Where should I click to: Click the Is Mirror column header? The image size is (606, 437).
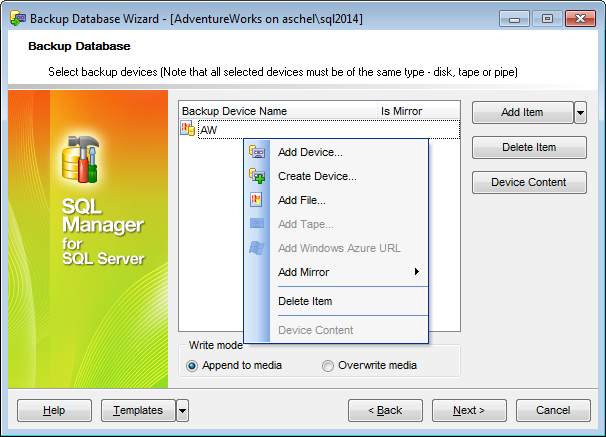click(419, 111)
